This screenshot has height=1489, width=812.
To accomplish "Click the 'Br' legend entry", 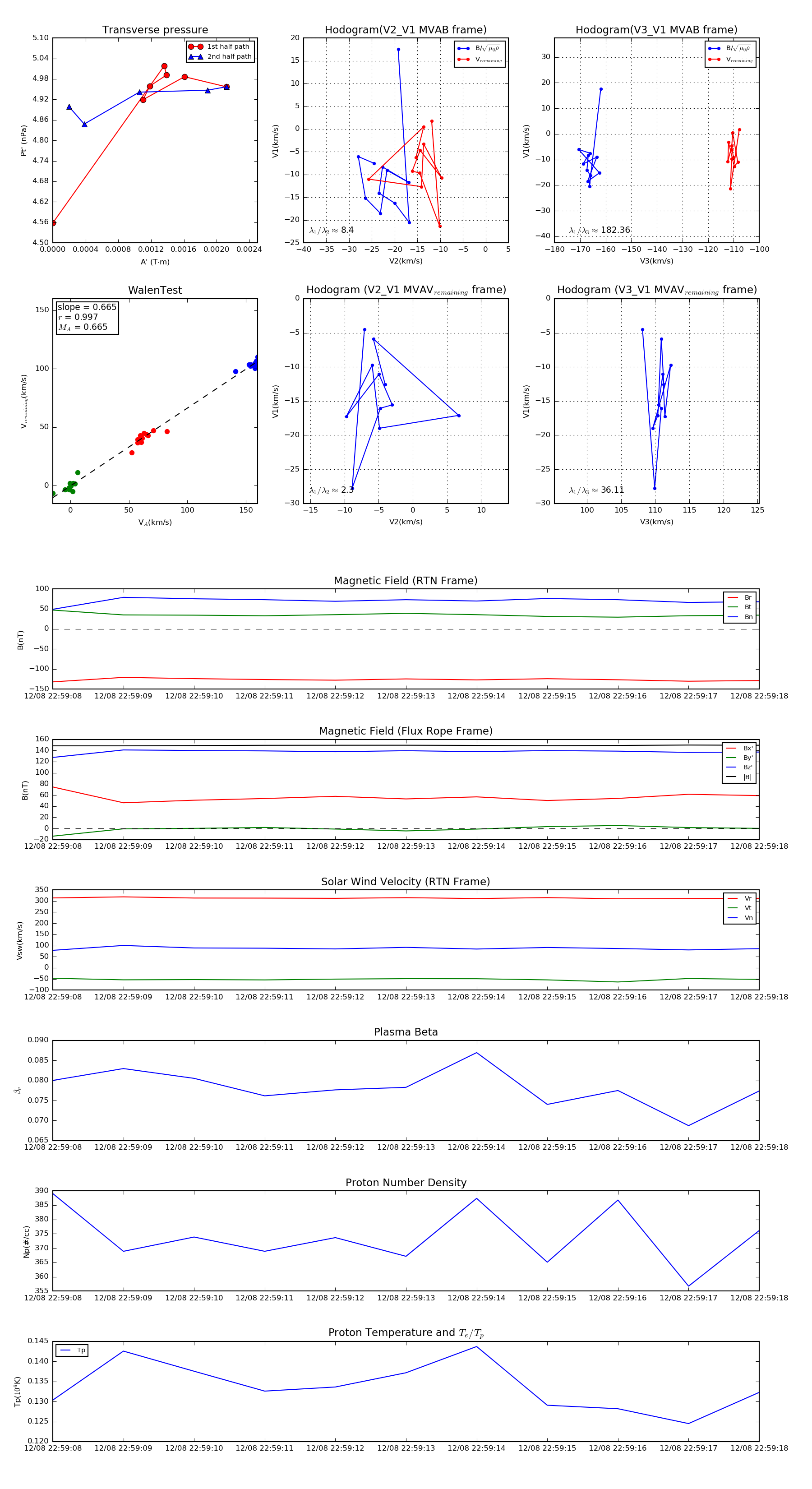I will (740, 598).
